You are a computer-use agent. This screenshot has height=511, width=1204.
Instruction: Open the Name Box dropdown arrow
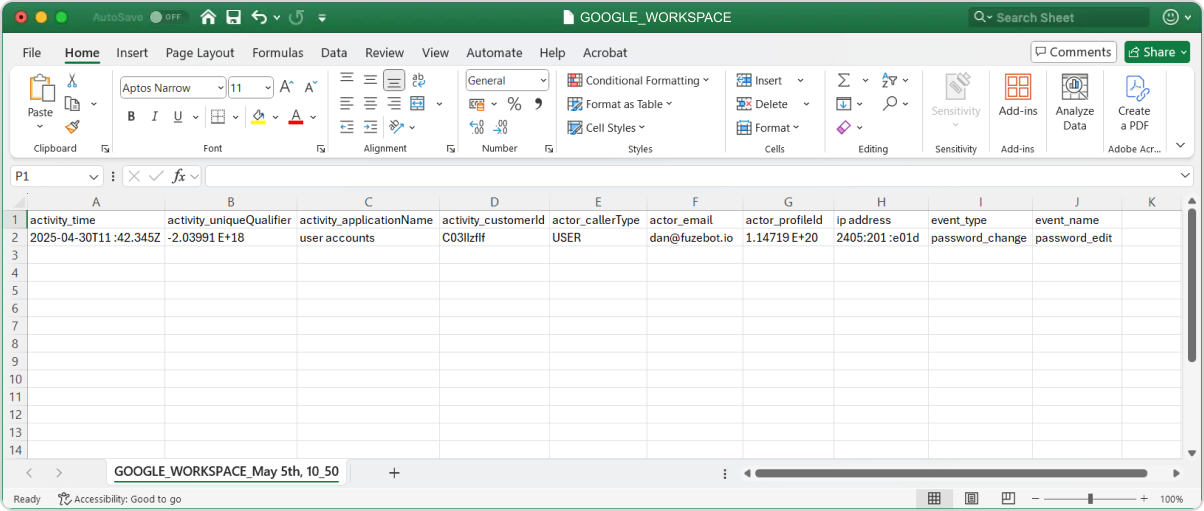[x=96, y=176]
